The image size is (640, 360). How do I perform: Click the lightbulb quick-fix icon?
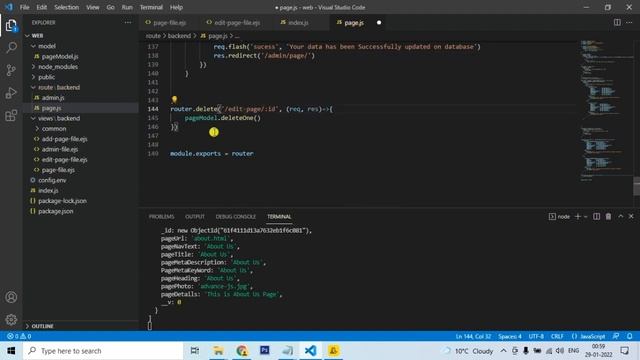pyautogui.click(x=174, y=99)
